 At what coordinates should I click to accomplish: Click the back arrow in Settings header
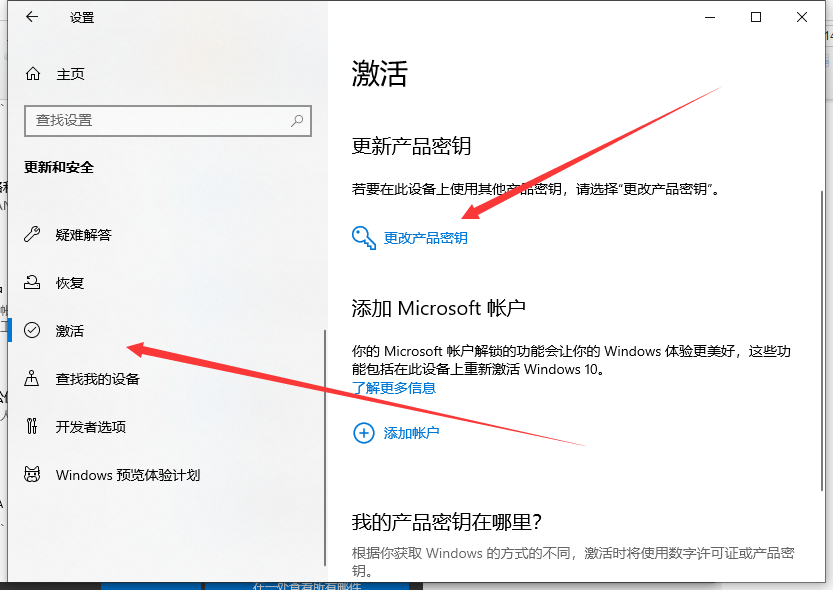point(32,17)
